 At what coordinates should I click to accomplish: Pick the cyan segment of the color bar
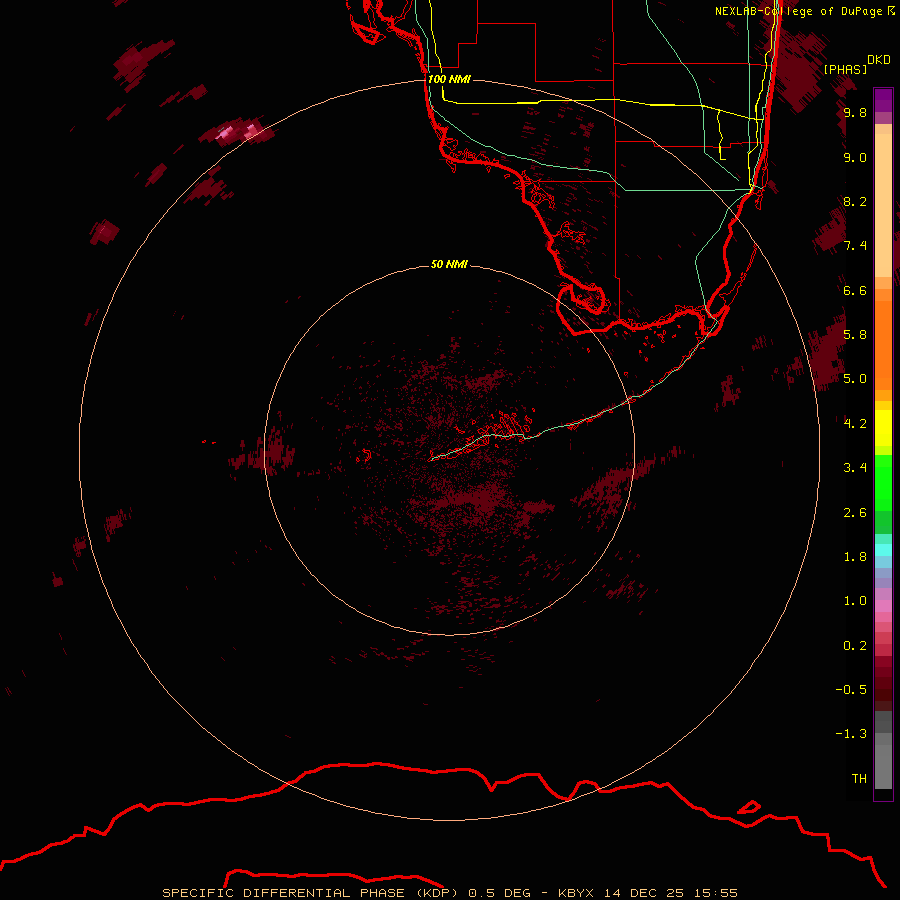click(883, 550)
